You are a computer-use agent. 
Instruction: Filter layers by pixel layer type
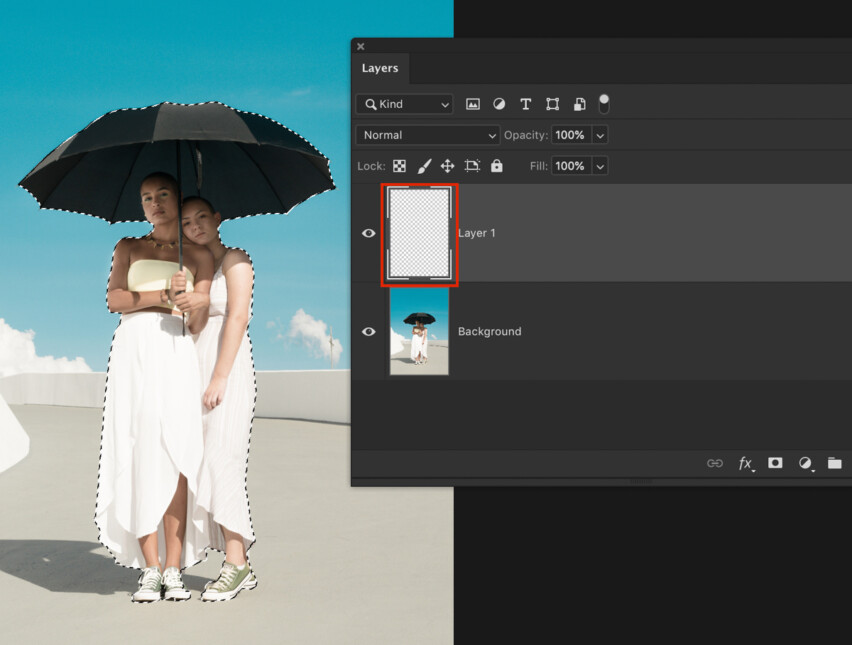pyautogui.click(x=474, y=104)
